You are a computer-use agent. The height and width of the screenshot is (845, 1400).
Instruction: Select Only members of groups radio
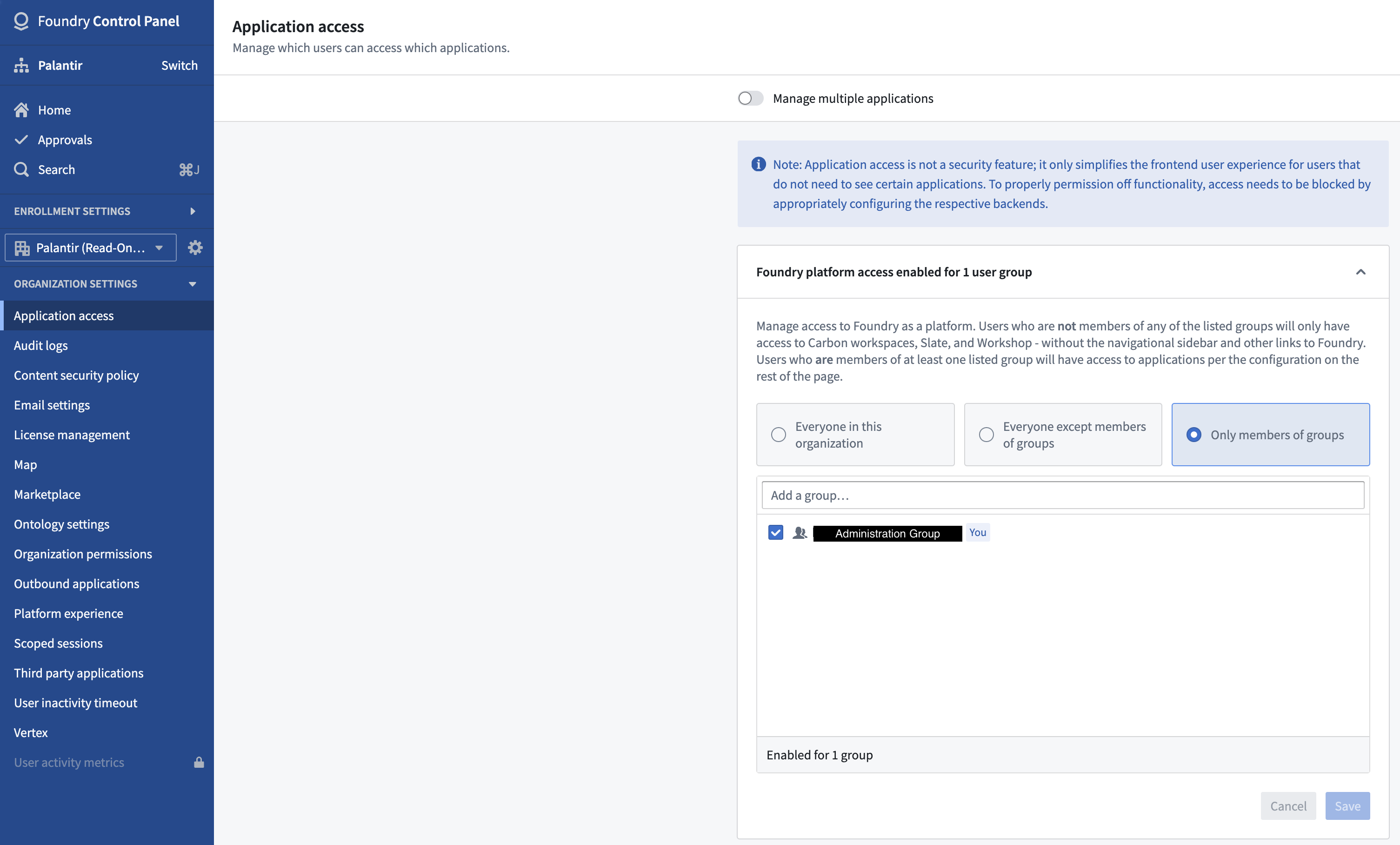click(1193, 435)
